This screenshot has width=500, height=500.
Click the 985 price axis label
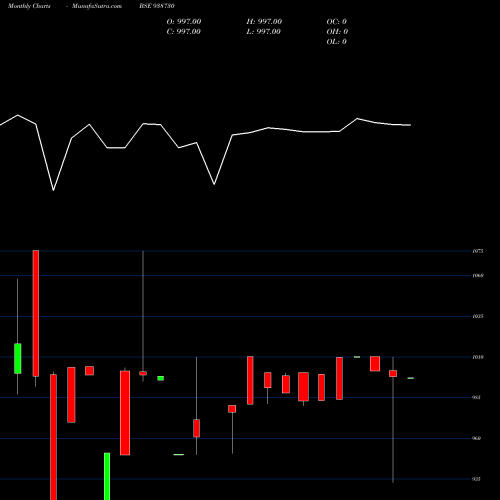[x=477, y=398]
